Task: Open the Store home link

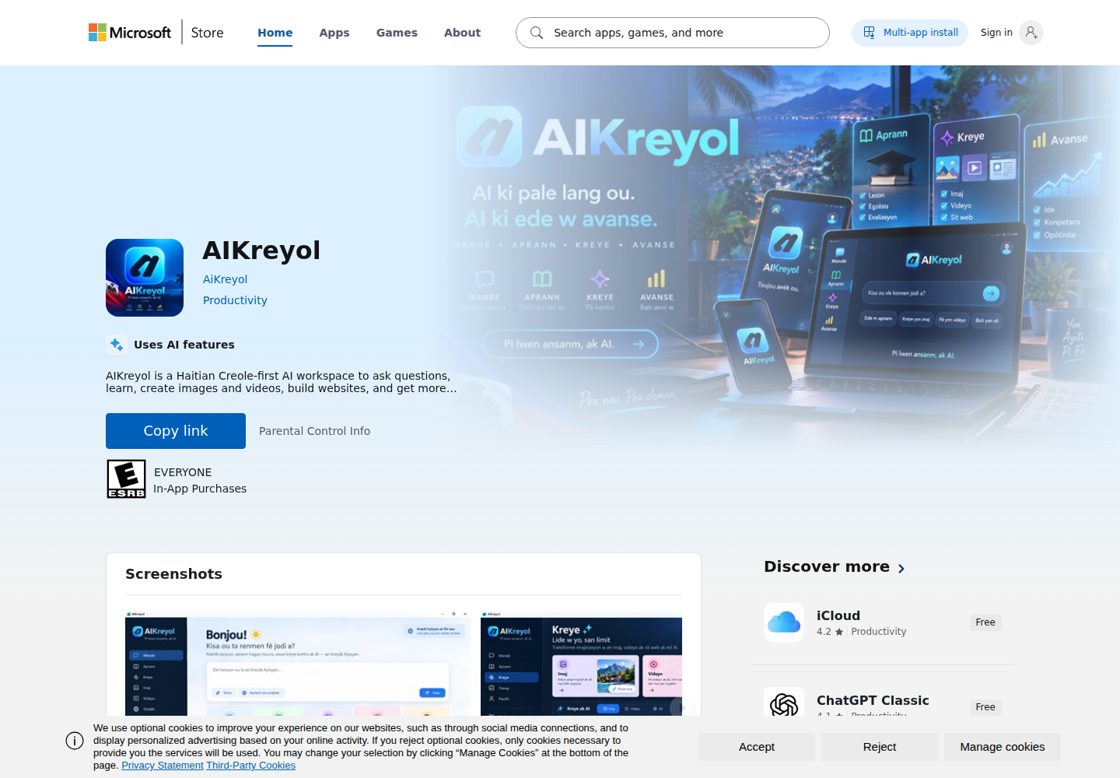Action: (x=207, y=32)
